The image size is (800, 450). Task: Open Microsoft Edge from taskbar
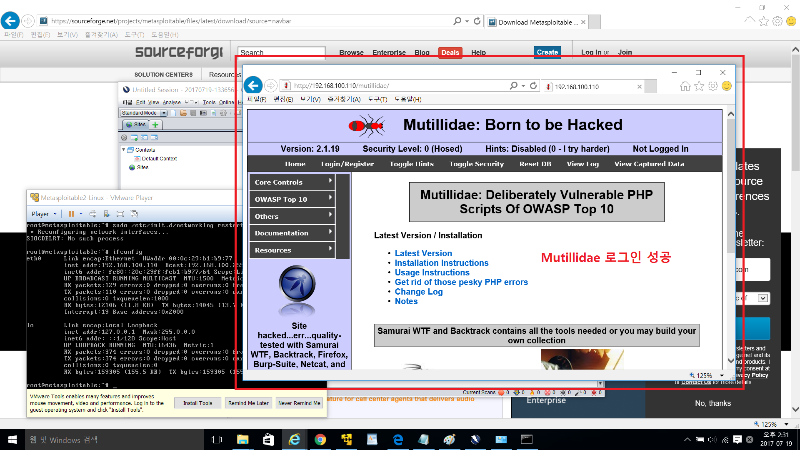click(x=398, y=439)
